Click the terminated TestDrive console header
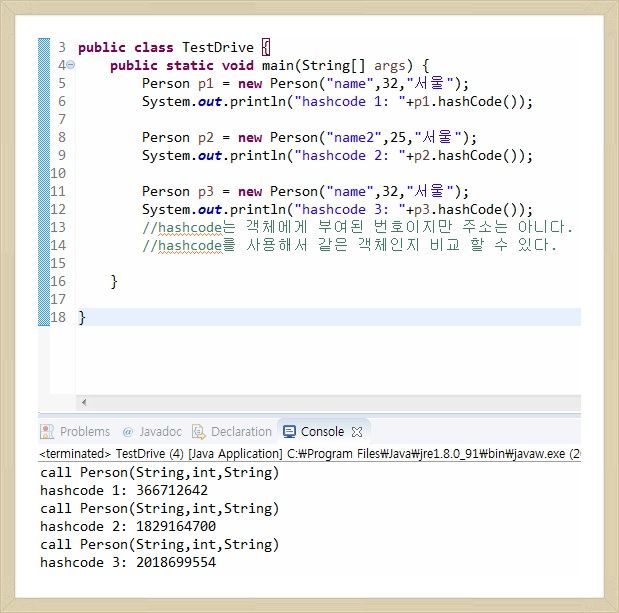 (x=310, y=454)
